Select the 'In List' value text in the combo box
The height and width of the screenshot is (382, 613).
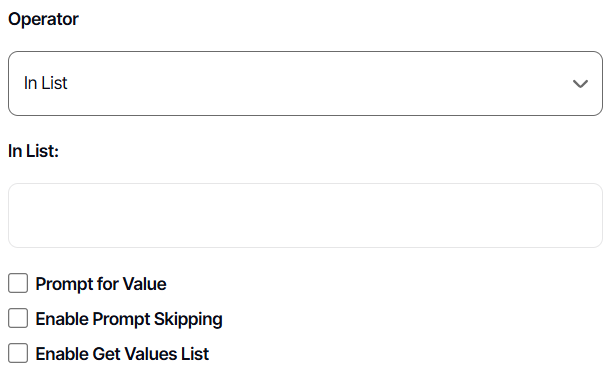tap(45, 83)
